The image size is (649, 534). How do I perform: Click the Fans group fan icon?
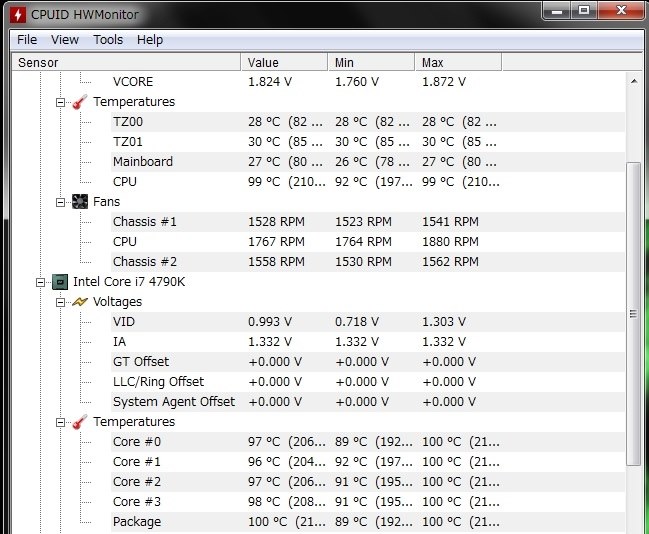80,202
